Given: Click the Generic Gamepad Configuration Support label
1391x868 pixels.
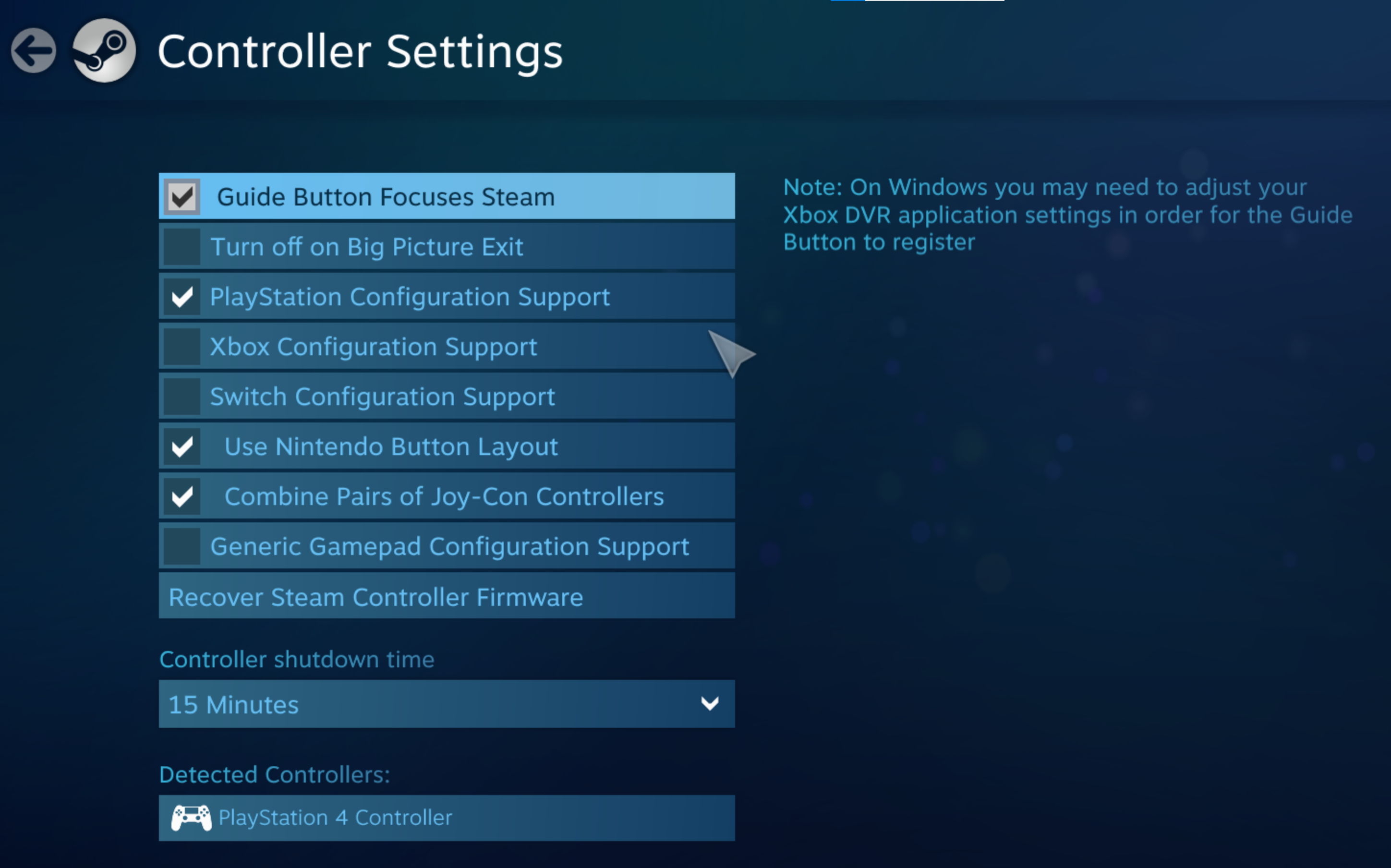Looking at the screenshot, I should tap(449, 546).
